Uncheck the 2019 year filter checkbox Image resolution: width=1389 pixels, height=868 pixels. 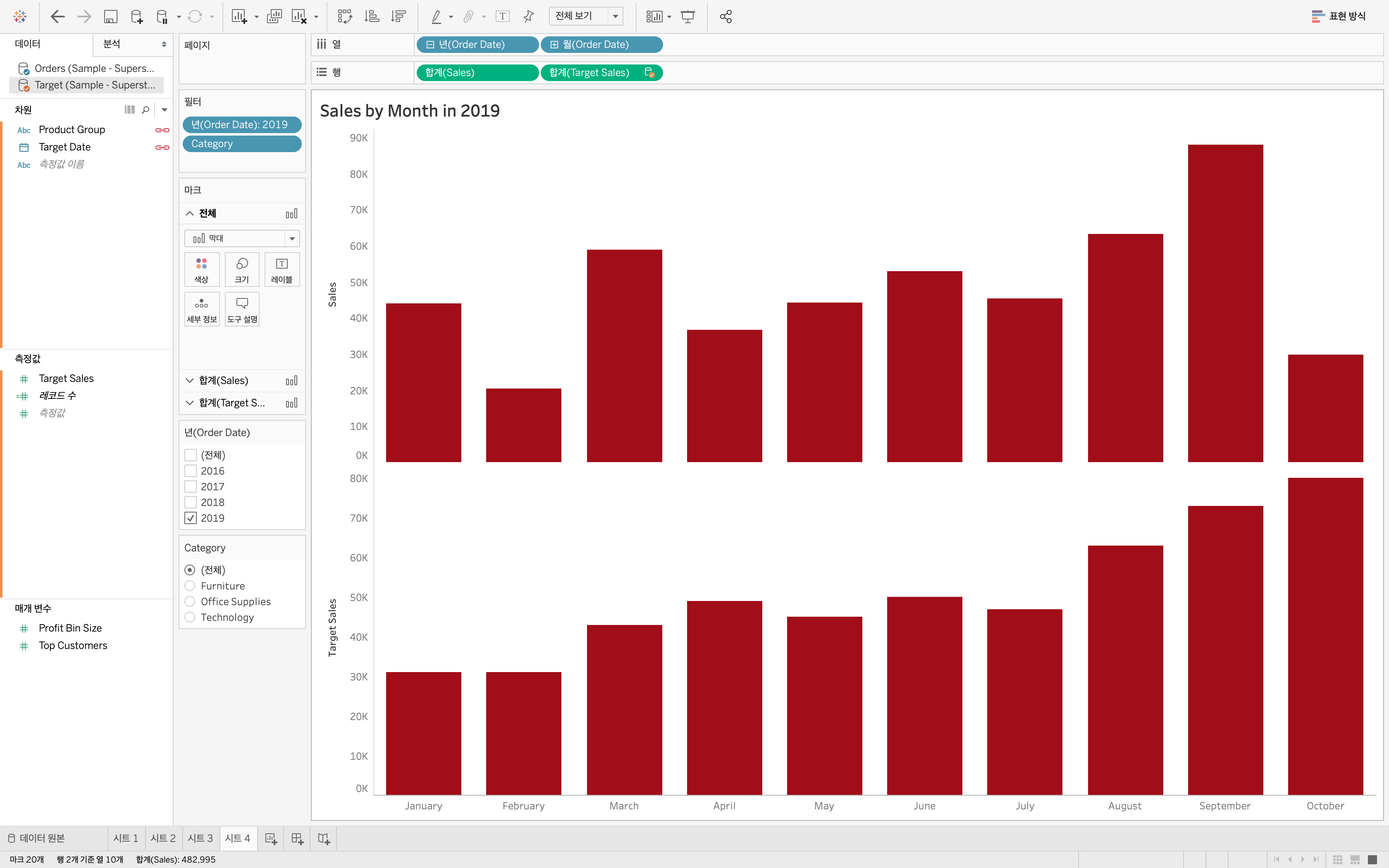click(x=191, y=518)
